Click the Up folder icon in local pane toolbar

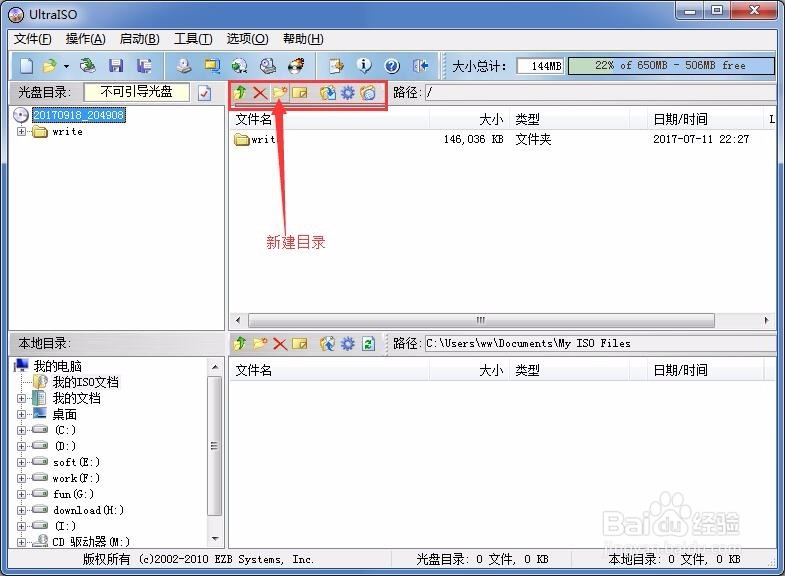pos(240,344)
